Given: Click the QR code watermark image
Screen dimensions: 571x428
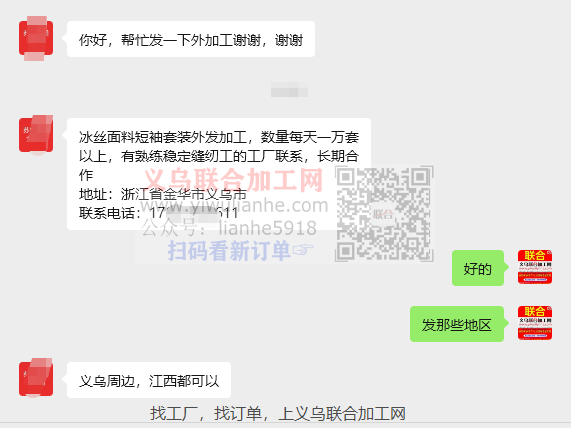Looking at the screenshot, I should pos(384,214).
